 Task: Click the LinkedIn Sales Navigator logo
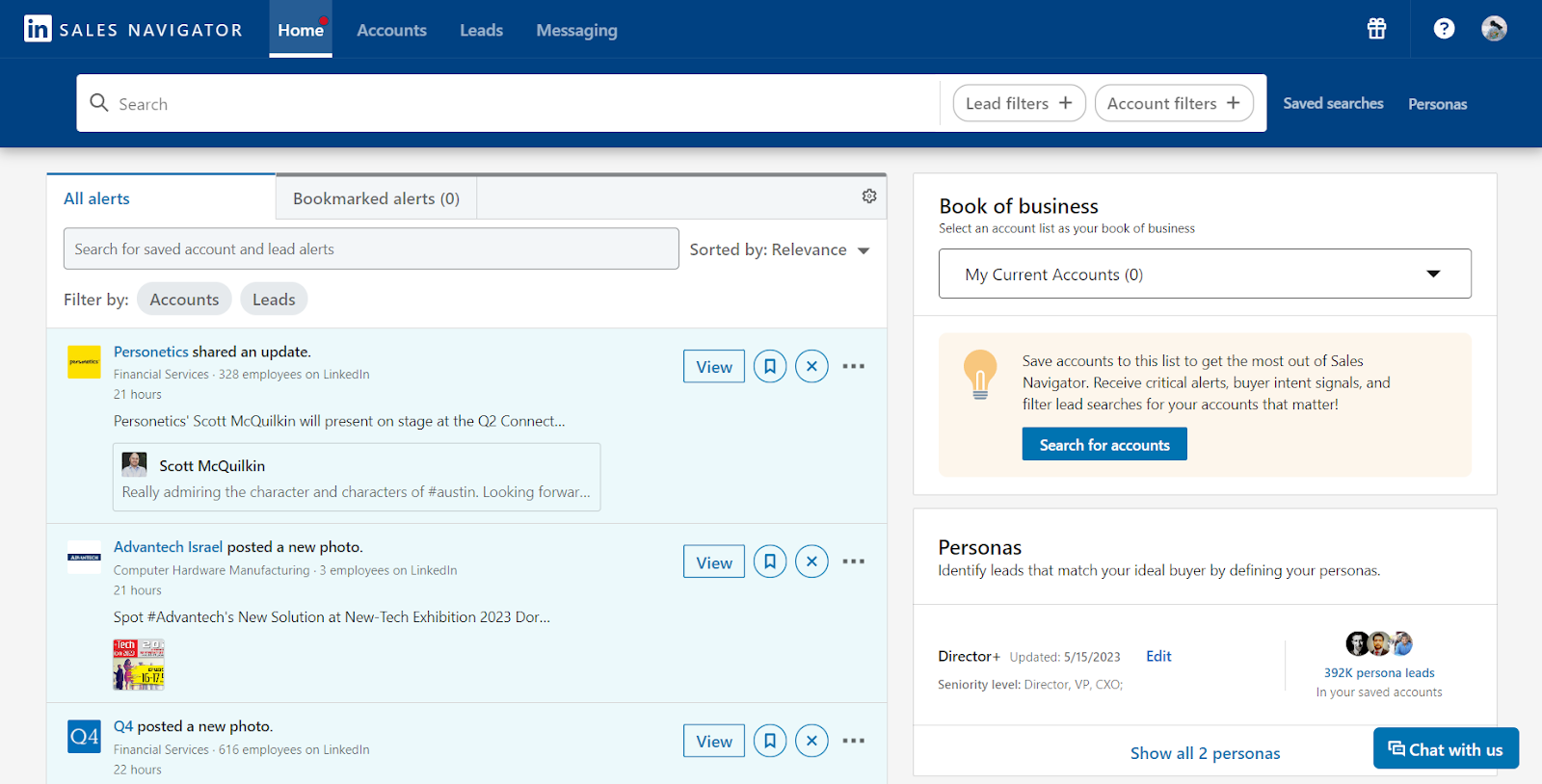133,30
